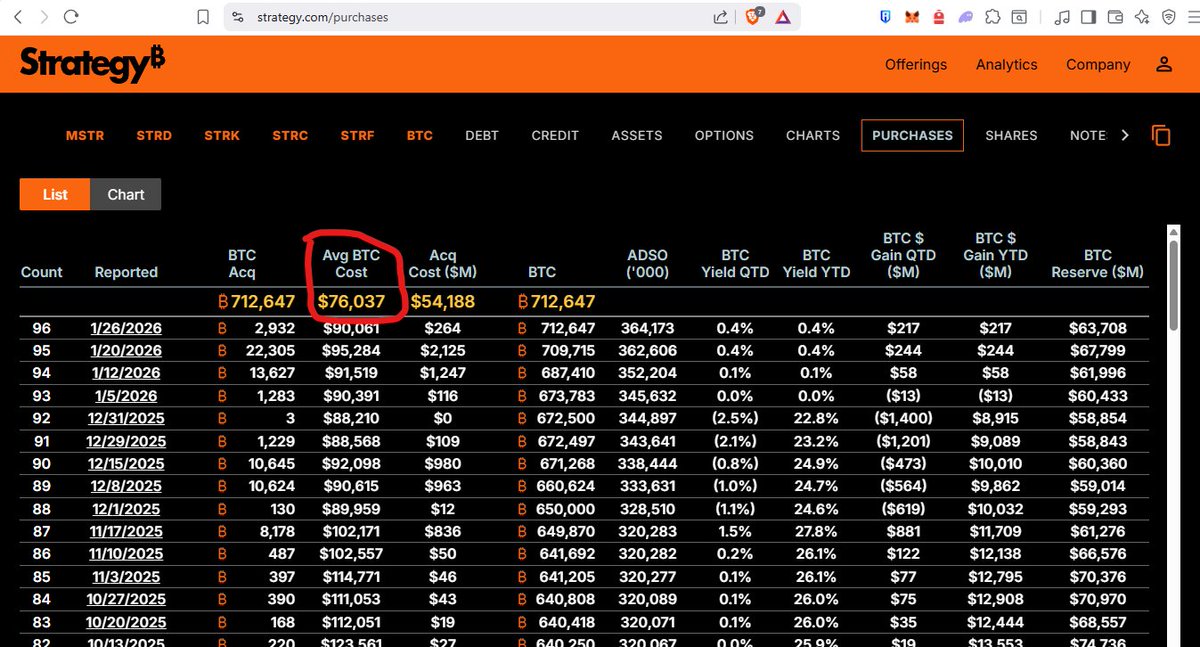
Task: Click the copy icon beside the tabs
Action: [1161, 135]
